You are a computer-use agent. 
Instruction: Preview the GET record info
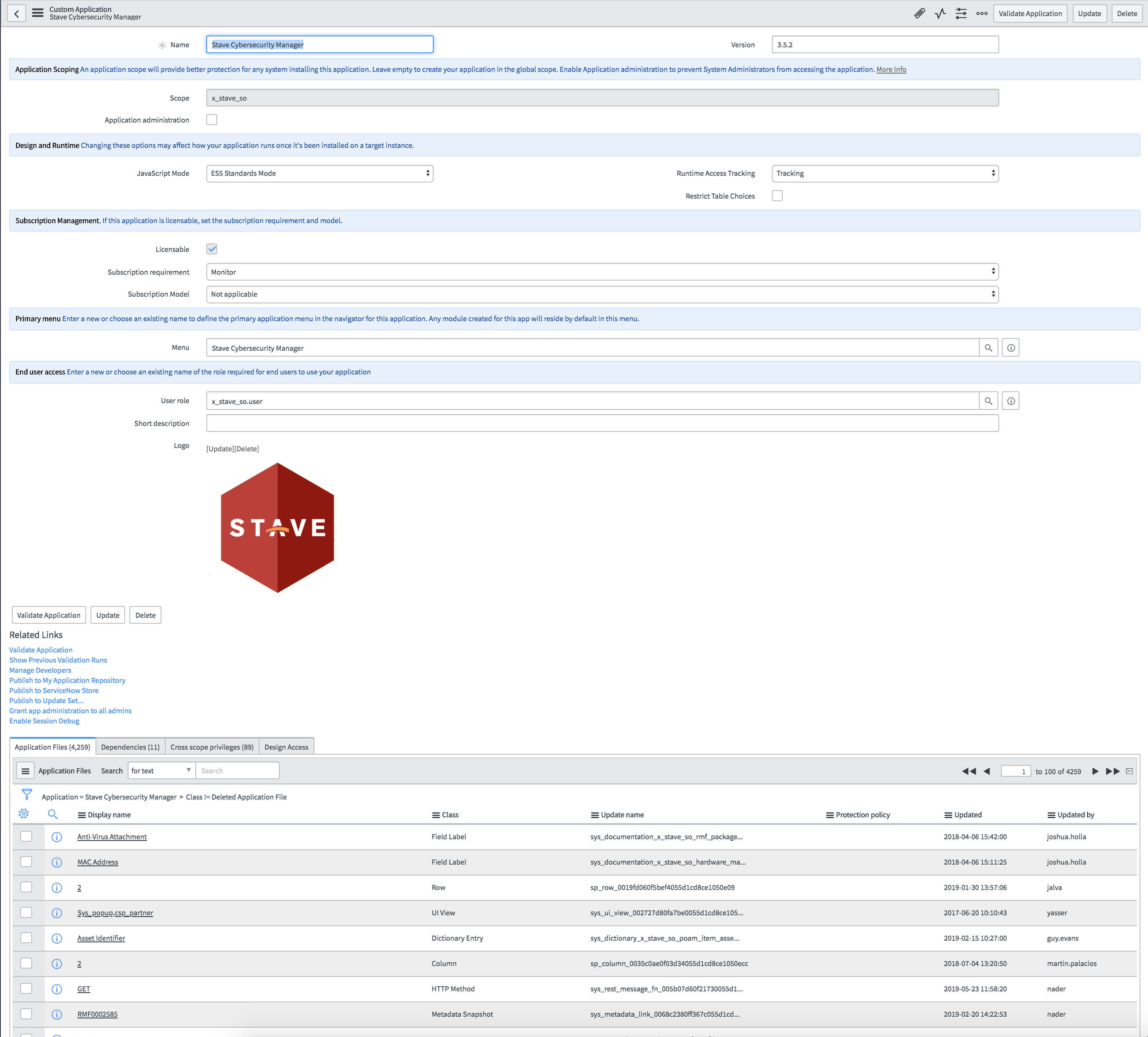56,989
